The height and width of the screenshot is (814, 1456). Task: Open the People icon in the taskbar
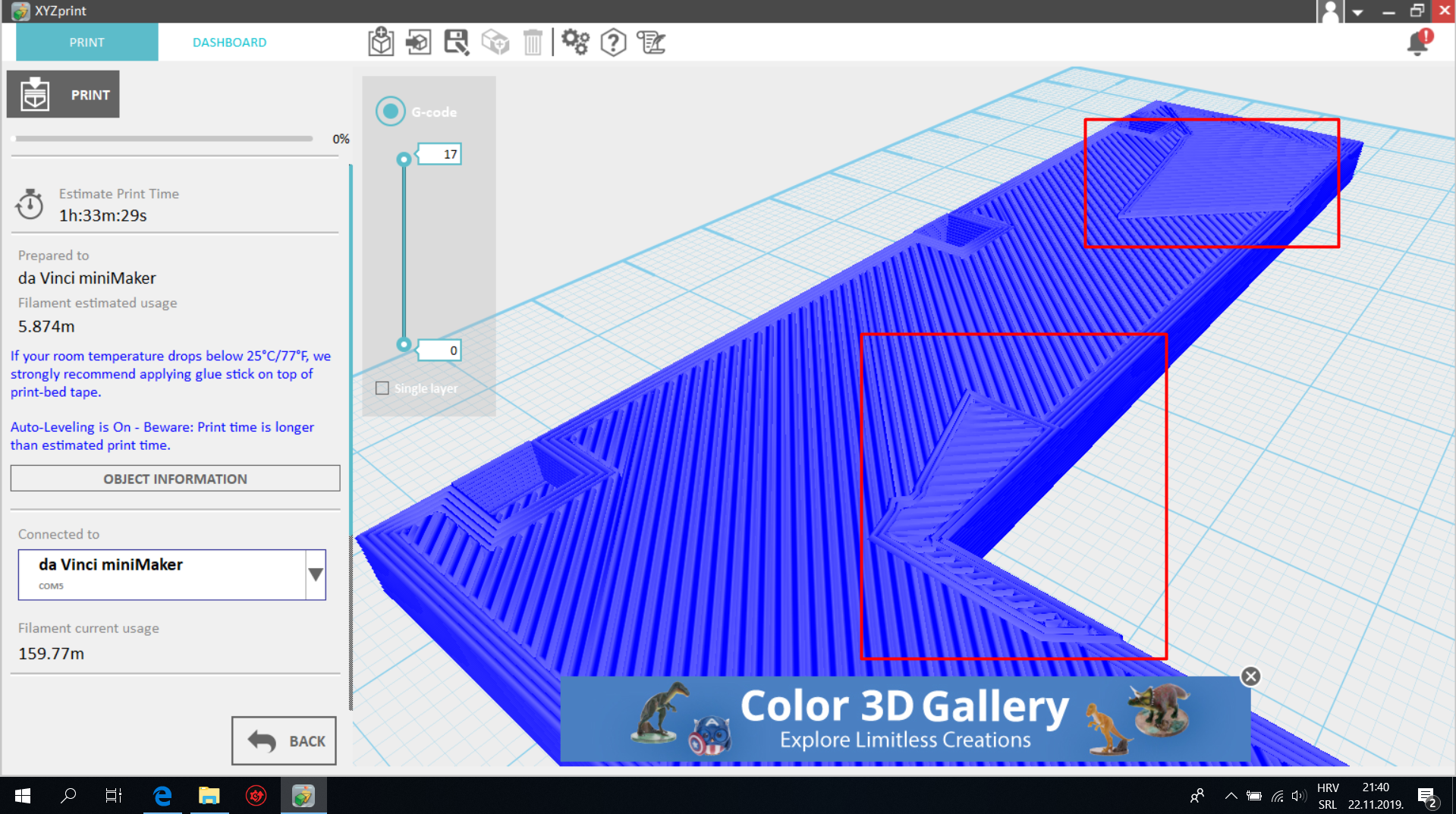1197,796
